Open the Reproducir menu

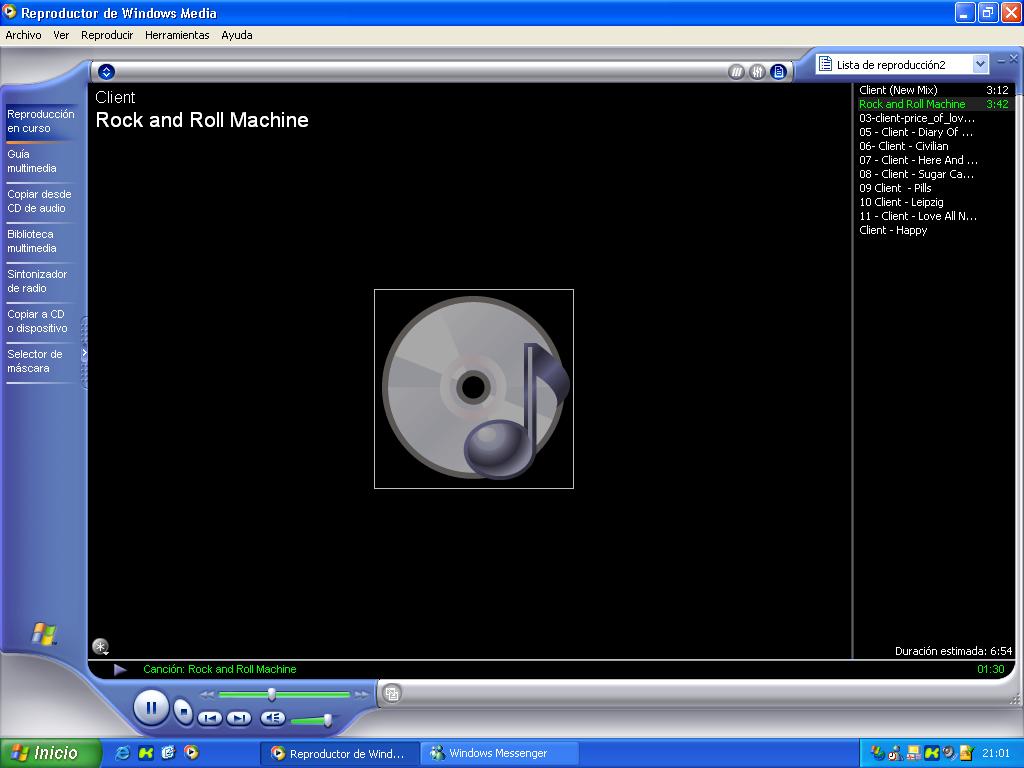coord(107,35)
